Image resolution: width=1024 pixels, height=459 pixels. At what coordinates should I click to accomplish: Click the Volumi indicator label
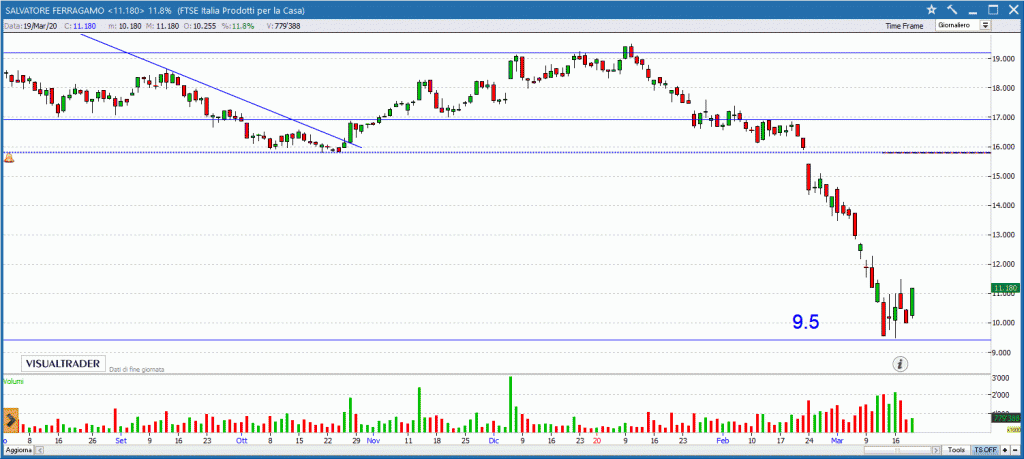[13, 381]
